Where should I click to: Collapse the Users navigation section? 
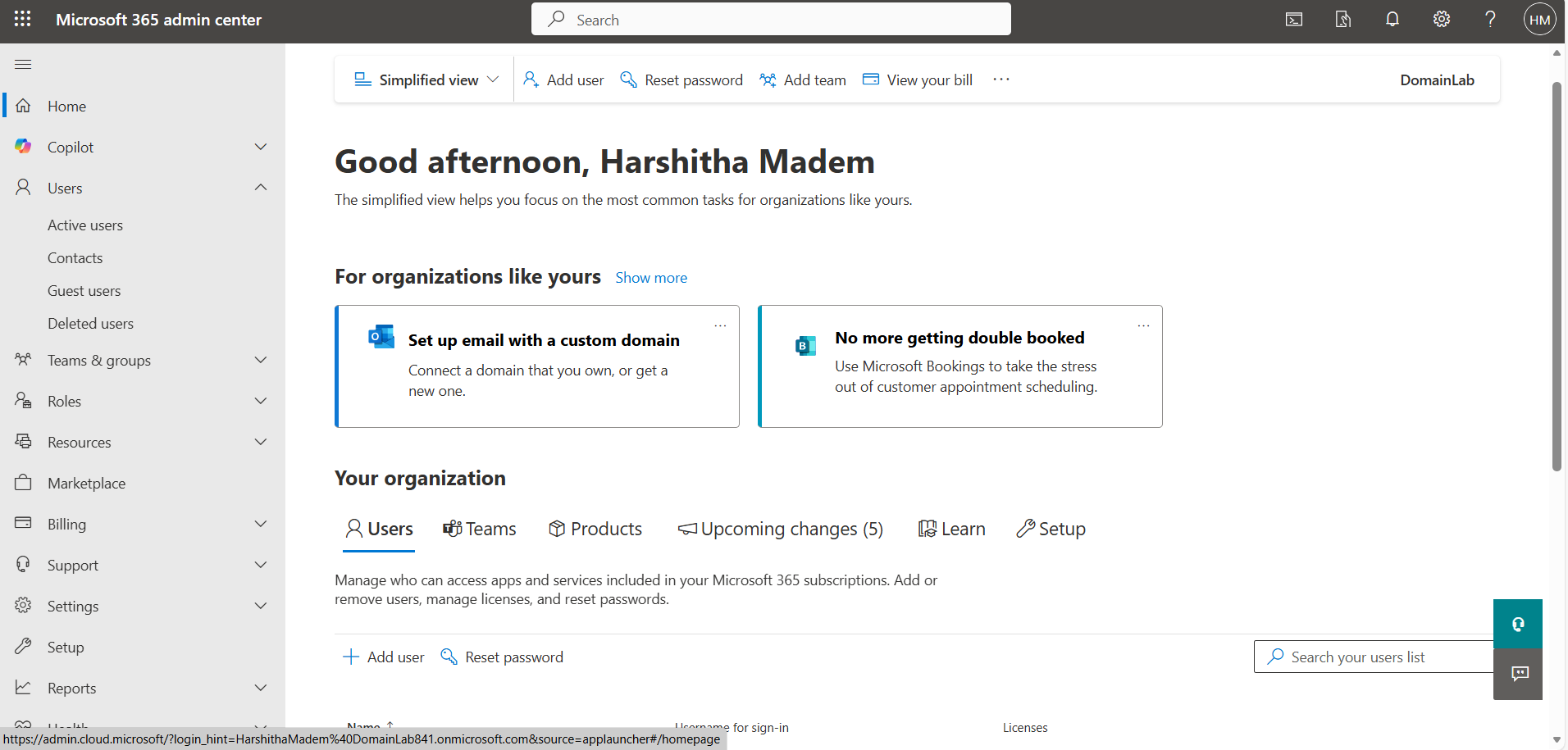pos(261,188)
